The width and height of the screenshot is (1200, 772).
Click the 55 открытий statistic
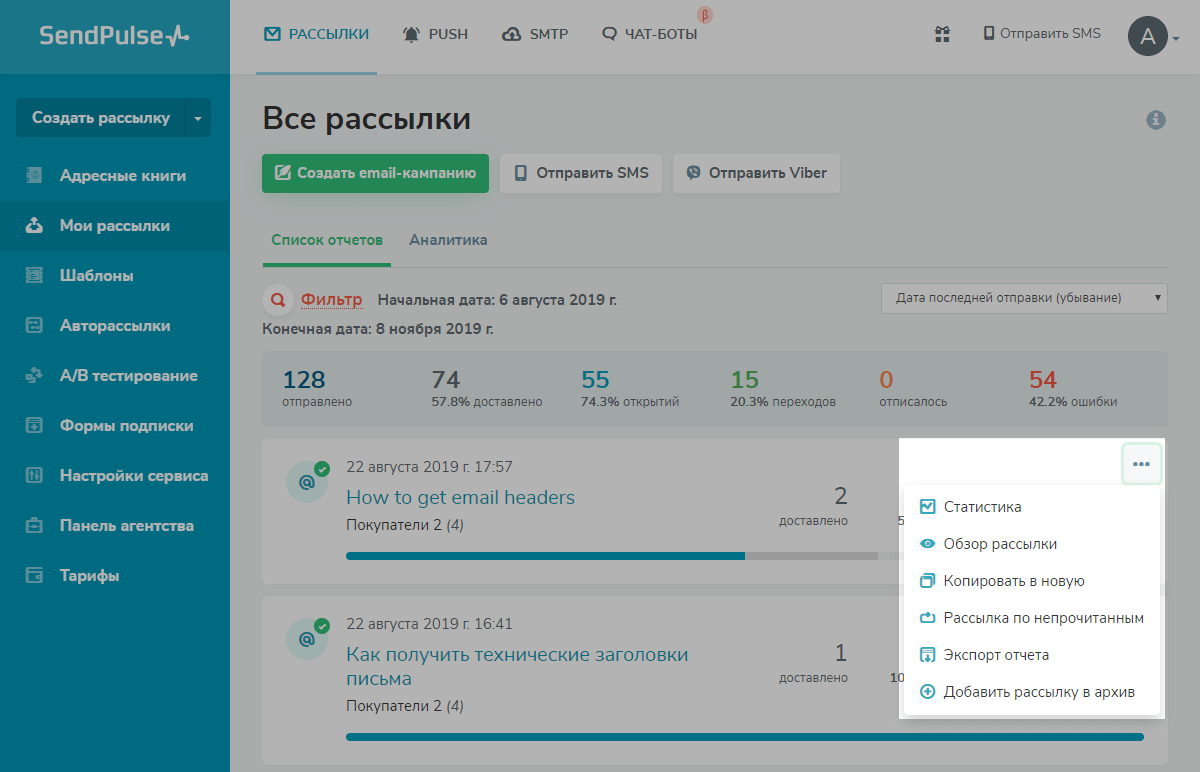[630, 389]
